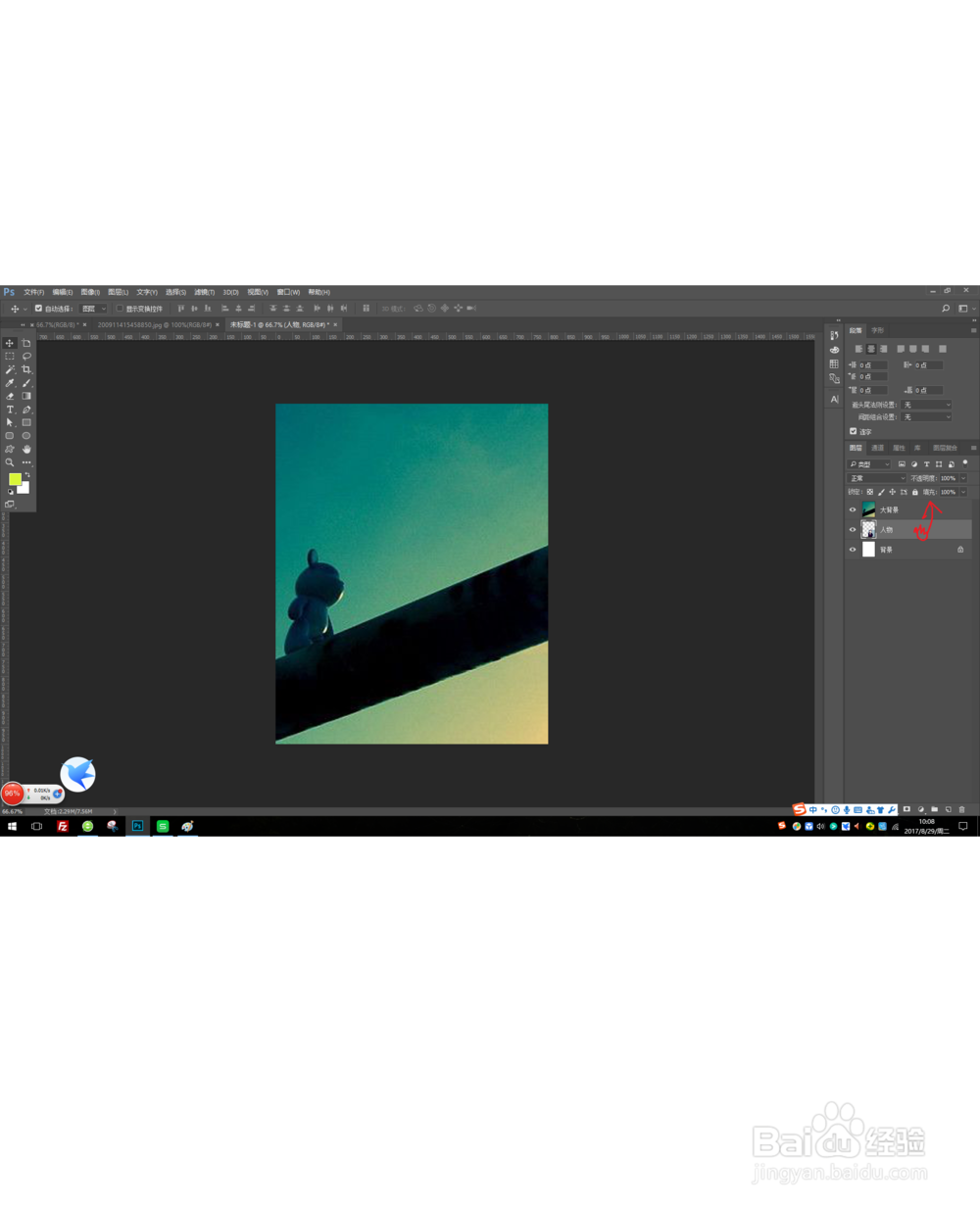Open the workspace switcher dropdown

965,308
